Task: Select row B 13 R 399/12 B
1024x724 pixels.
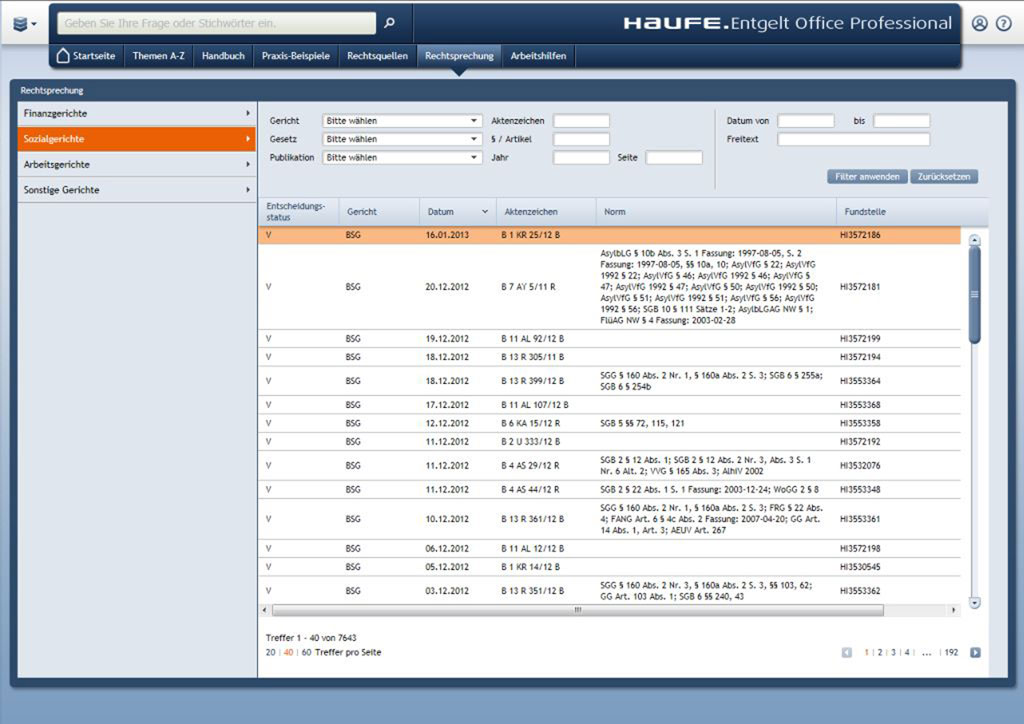Action: pos(610,381)
